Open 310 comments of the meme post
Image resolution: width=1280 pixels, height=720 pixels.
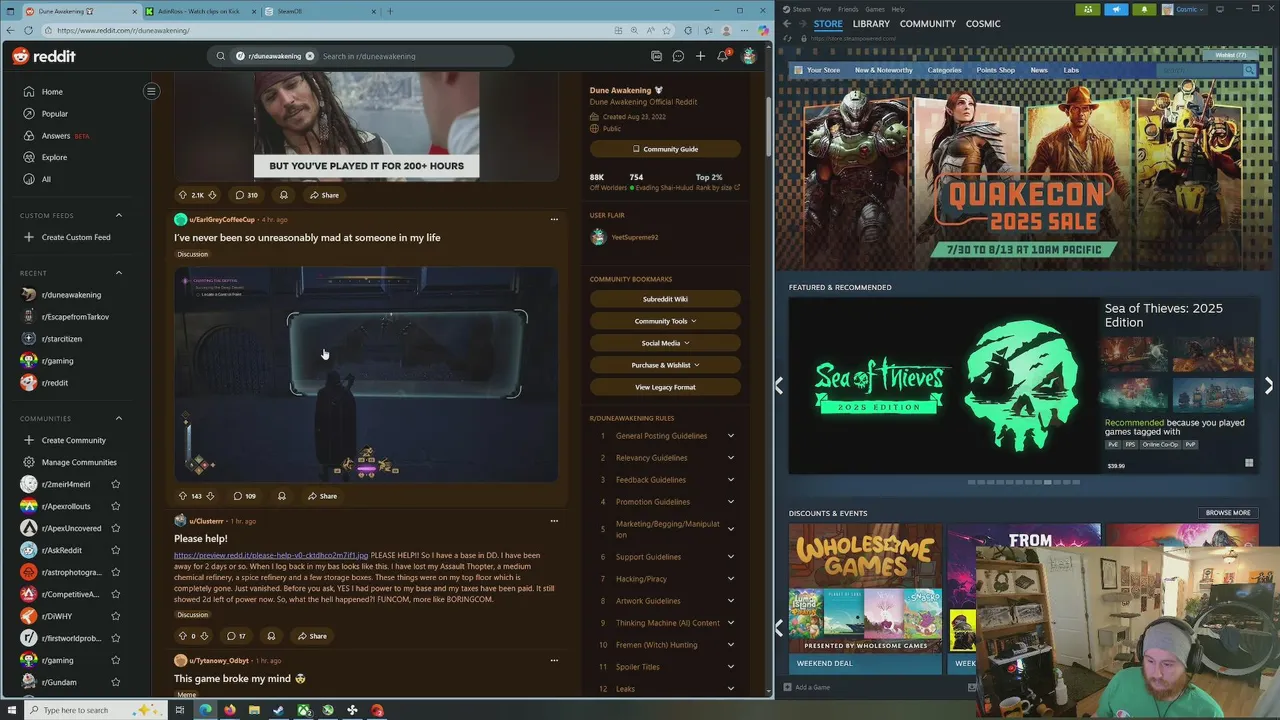pos(246,195)
